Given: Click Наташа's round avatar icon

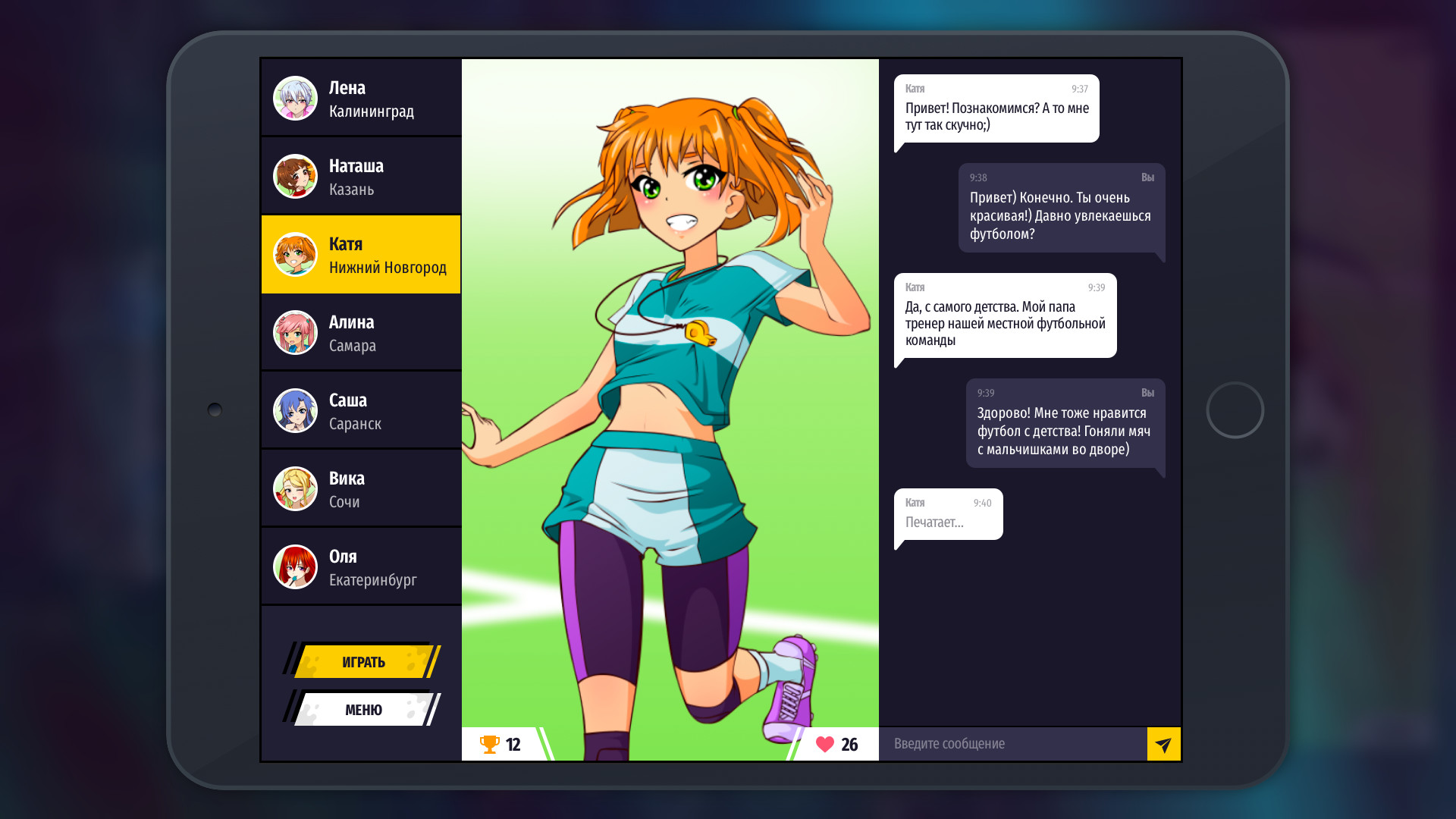Looking at the screenshot, I should [x=295, y=177].
